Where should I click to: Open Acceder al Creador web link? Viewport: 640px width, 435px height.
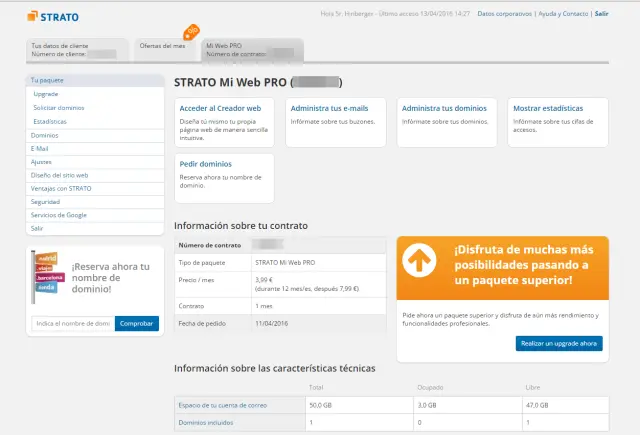coord(220,107)
